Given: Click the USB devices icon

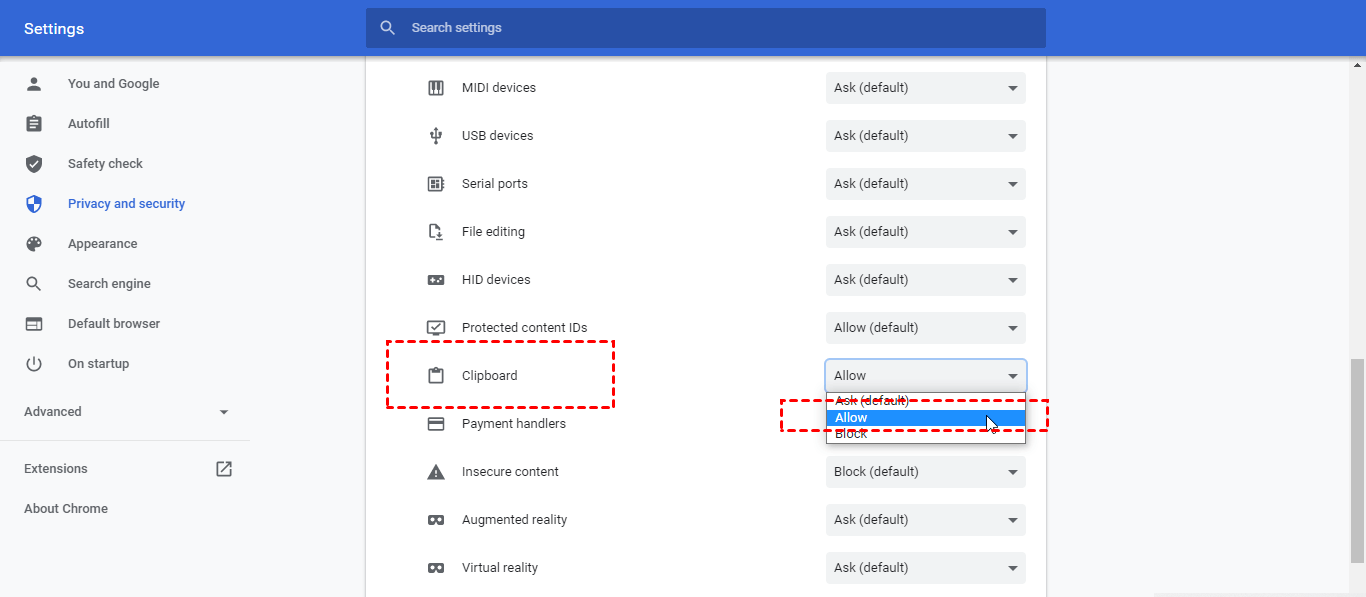Looking at the screenshot, I should coord(436,136).
